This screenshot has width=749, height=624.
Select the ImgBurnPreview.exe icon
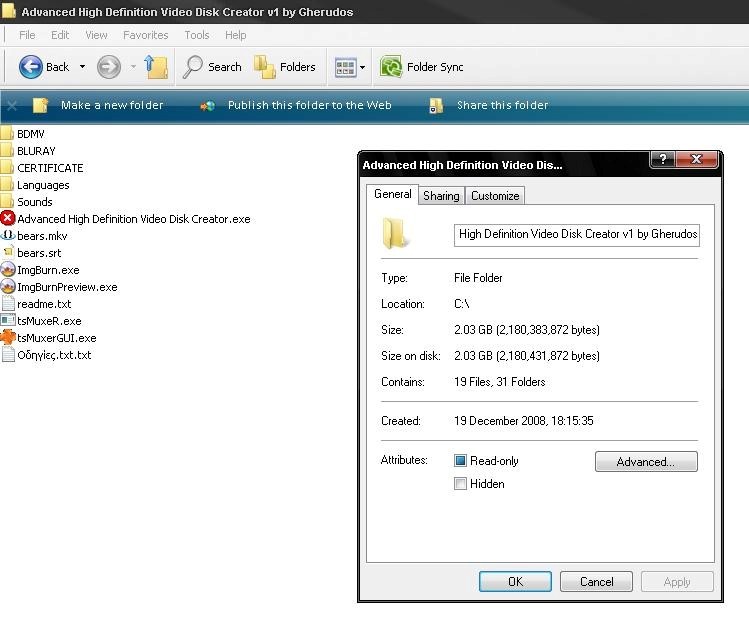pyautogui.click(x=8, y=287)
